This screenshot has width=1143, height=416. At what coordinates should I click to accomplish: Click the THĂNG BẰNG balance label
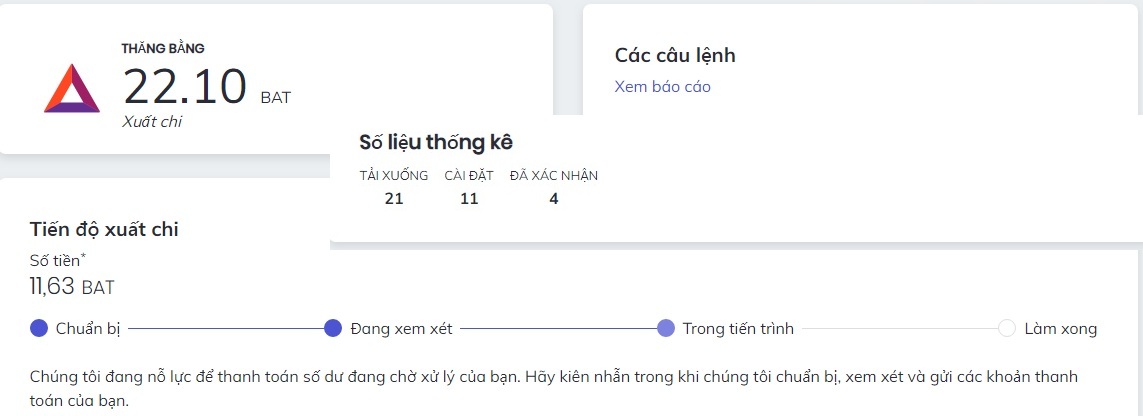(163, 48)
